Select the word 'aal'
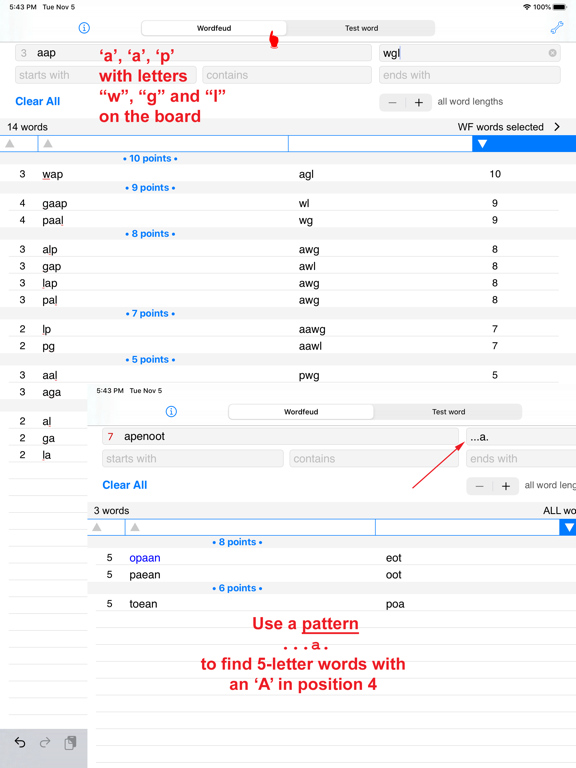Viewport: 576px width, 768px height. coord(49,376)
